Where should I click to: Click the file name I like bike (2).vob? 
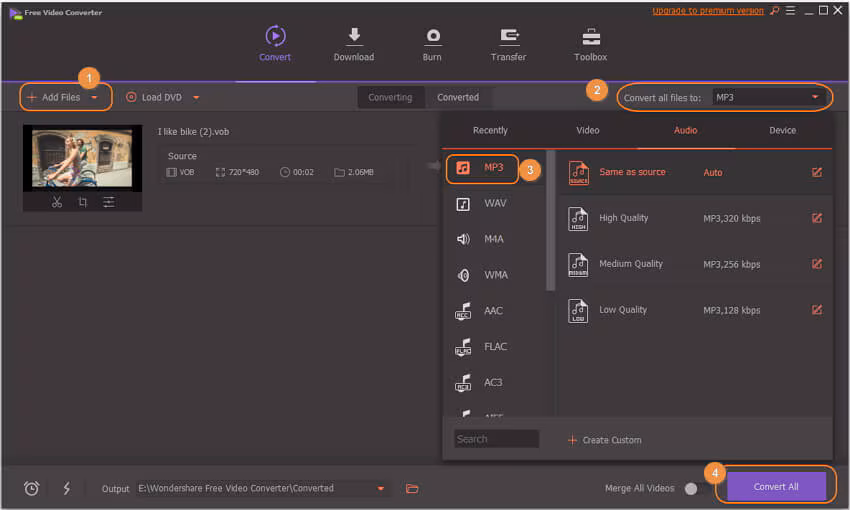pyautogui.click(x=193, y=132)
